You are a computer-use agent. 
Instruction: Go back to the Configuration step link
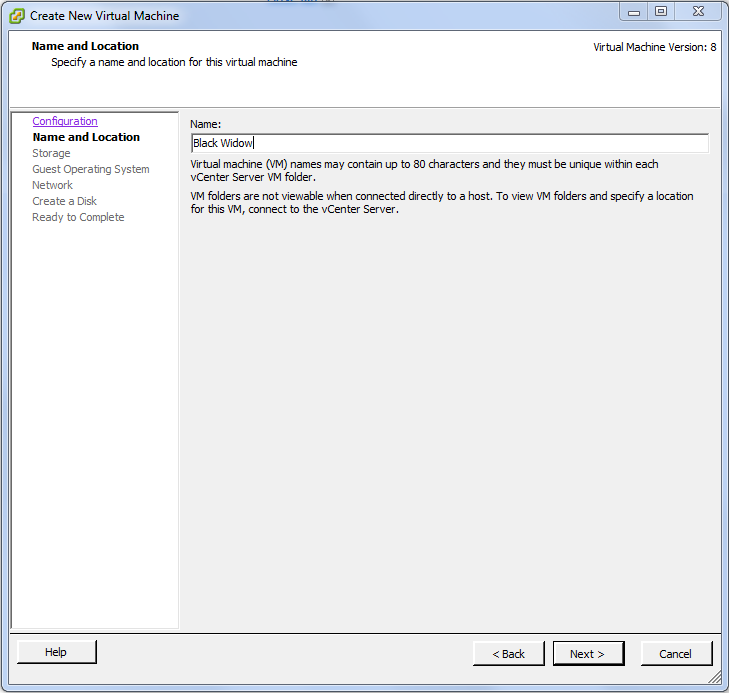pos(65,121)
